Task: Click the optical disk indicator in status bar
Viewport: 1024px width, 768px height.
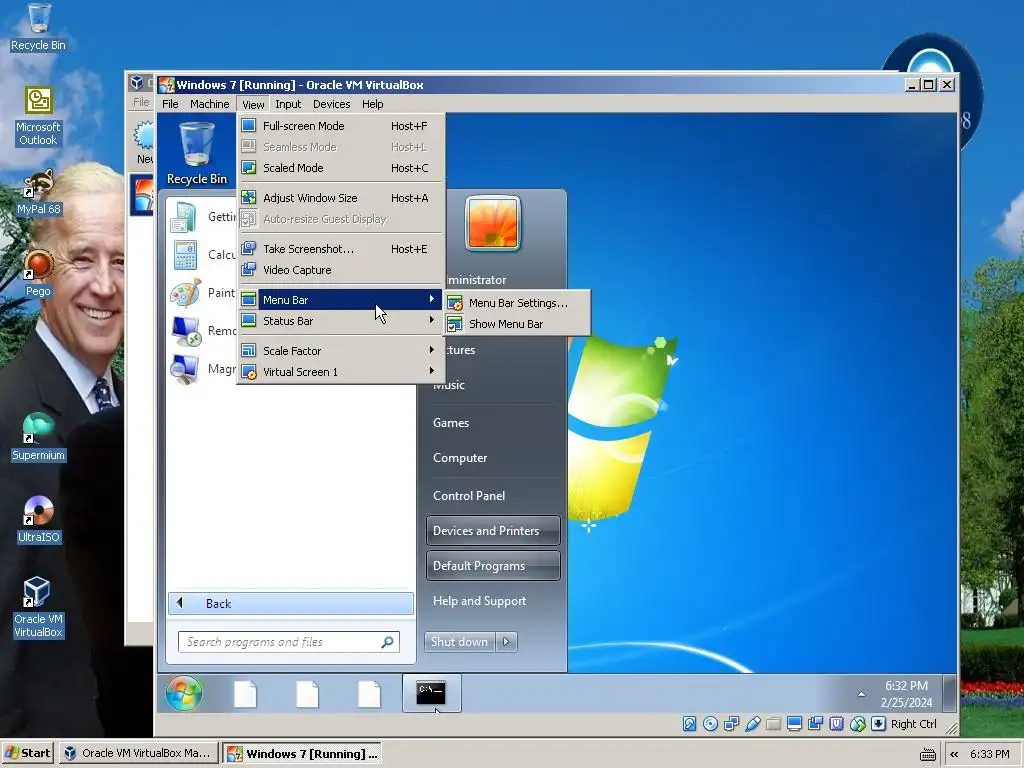Action: (x=711, y=724)
